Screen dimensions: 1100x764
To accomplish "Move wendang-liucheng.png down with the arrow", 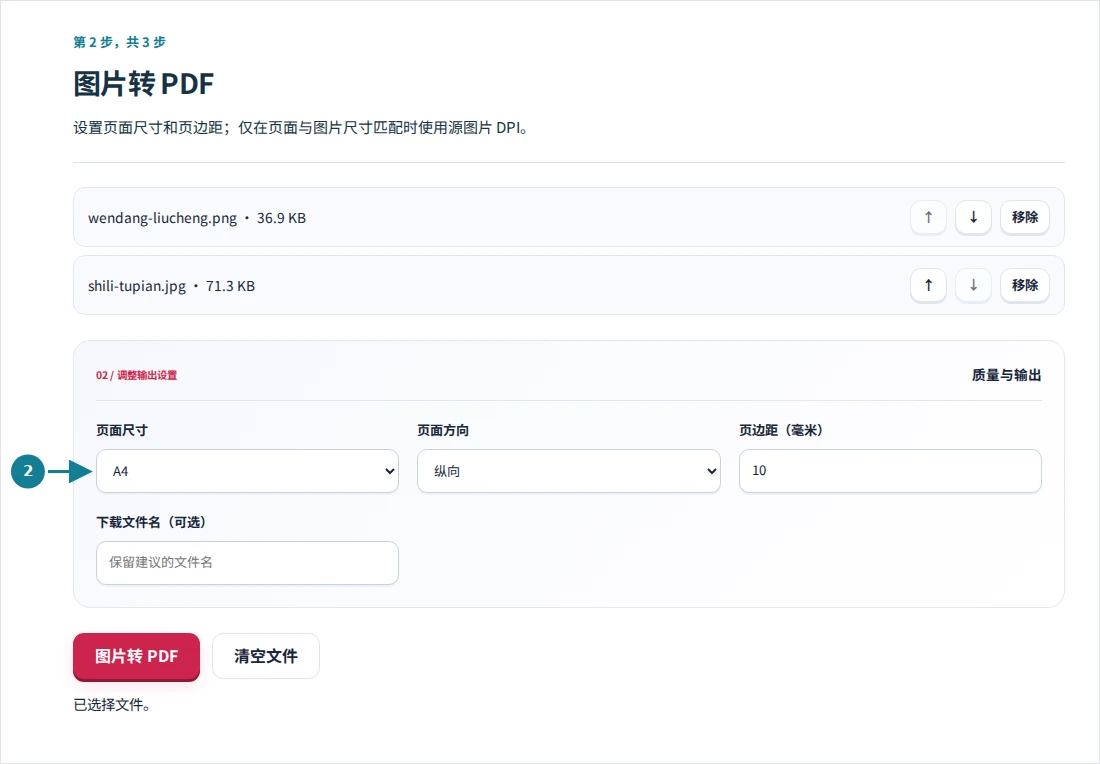I will pyautogui.click(x=973, y=217).
